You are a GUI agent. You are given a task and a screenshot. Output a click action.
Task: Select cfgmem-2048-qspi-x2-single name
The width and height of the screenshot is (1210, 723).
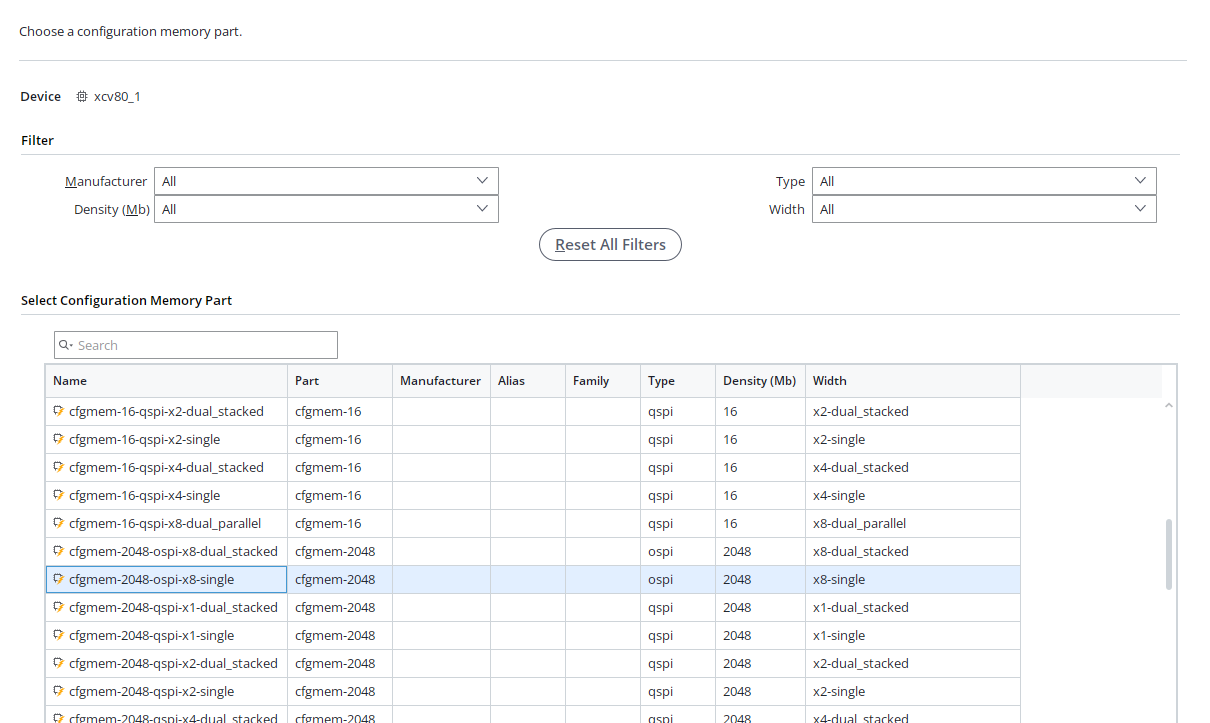(x=151, y=691)
